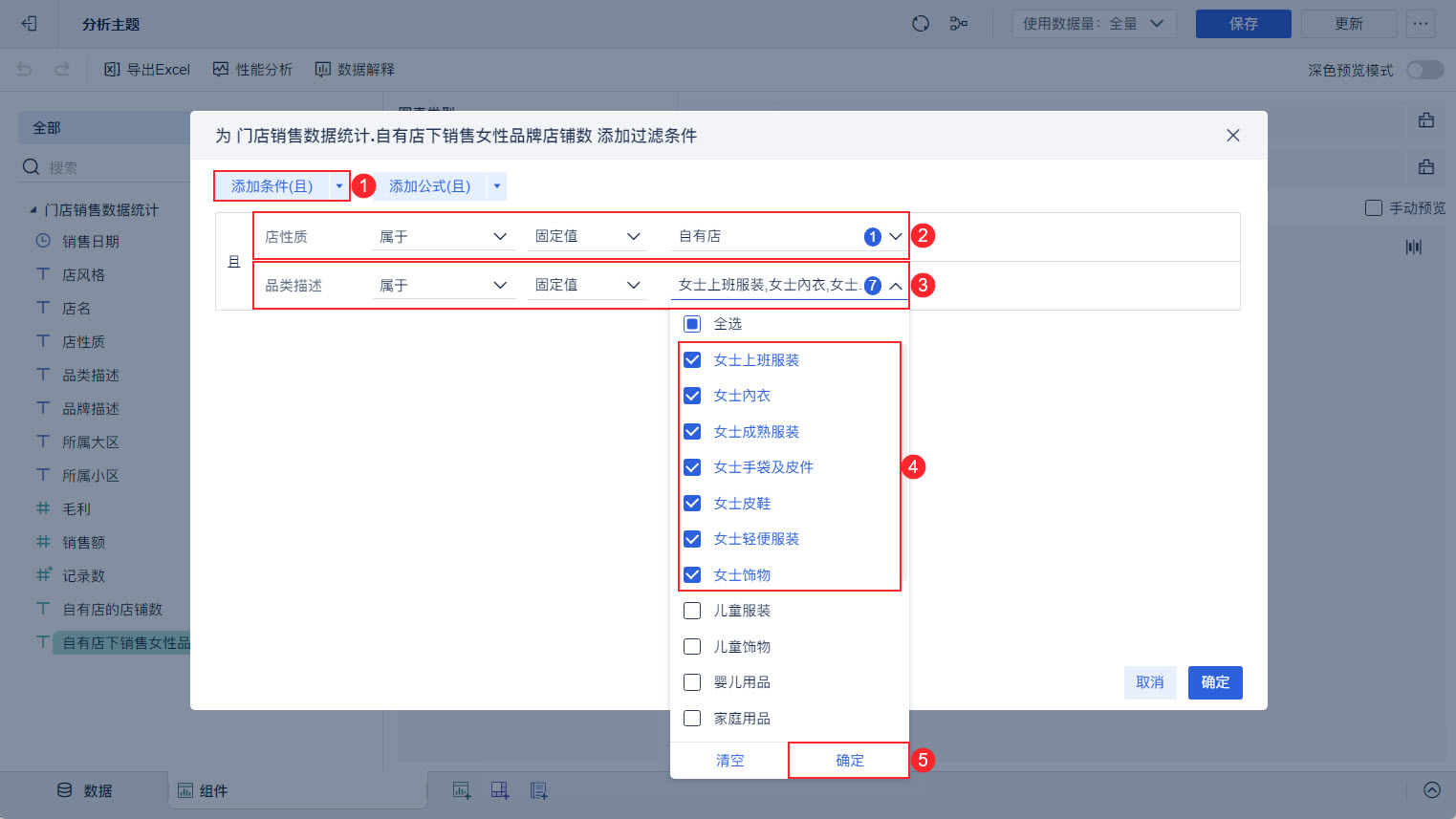
Task: Click 导出Excel in the toolbar
Action: coord(147,69)
